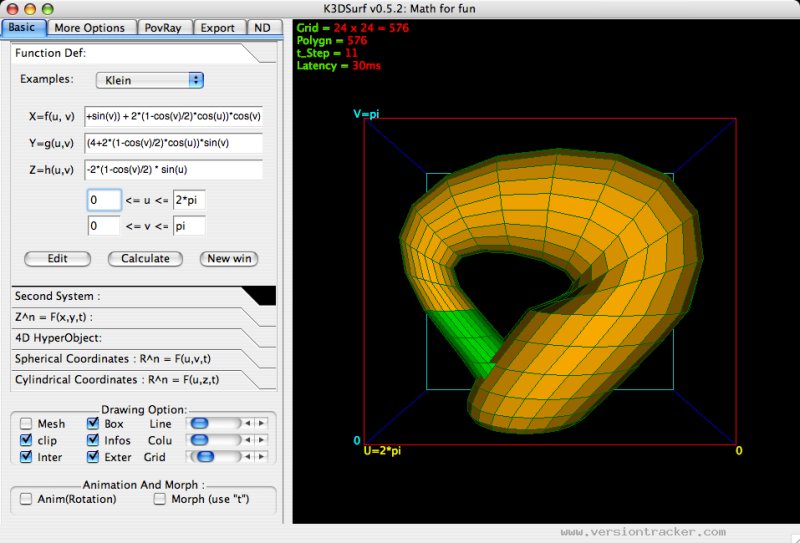This screenshot has width=800, height=543.
Task: Click the 'Latency = 30ms' info text
Action: pyautogui.click(x=338, y=65)
